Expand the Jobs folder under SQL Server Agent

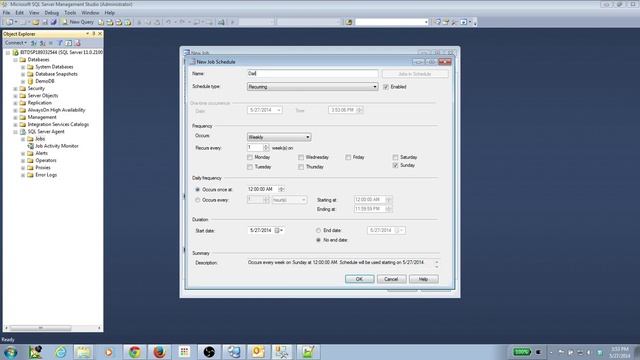pos(23,139)
